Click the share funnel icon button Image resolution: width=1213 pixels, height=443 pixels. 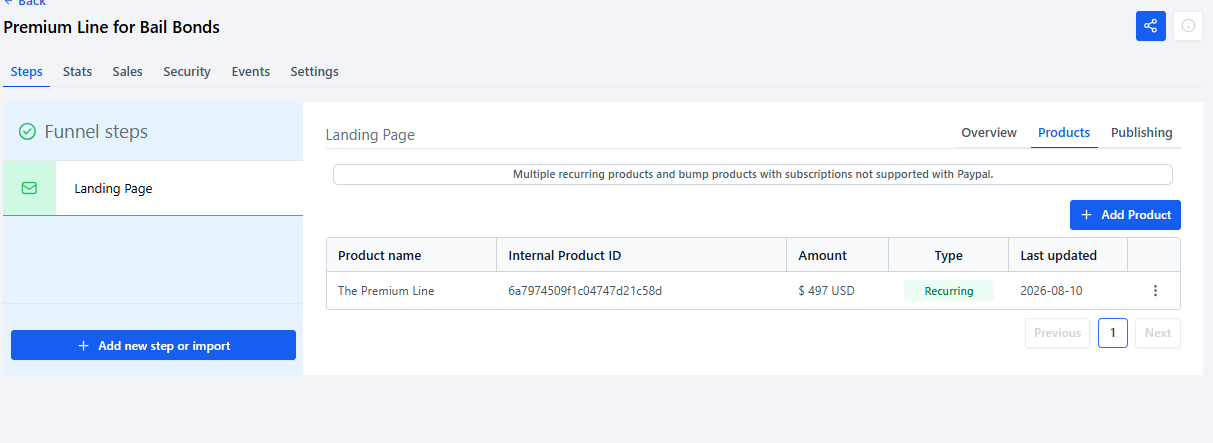[x=1150, y=26]
